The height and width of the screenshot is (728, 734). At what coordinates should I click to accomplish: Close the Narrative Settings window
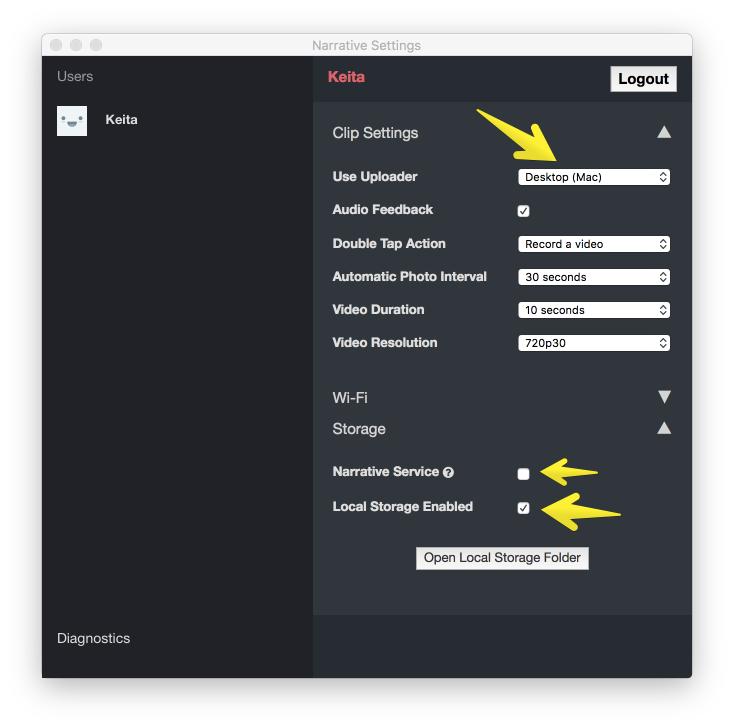56,45
